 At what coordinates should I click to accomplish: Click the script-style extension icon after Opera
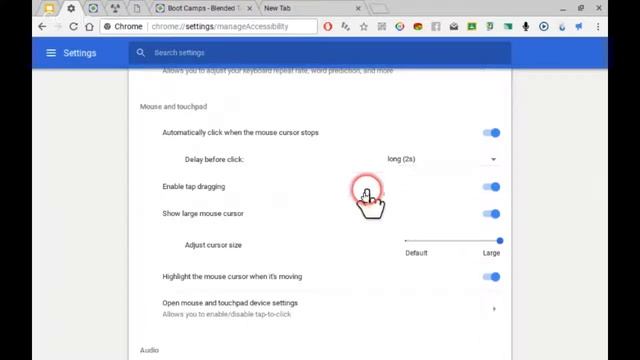pos(346,27)
